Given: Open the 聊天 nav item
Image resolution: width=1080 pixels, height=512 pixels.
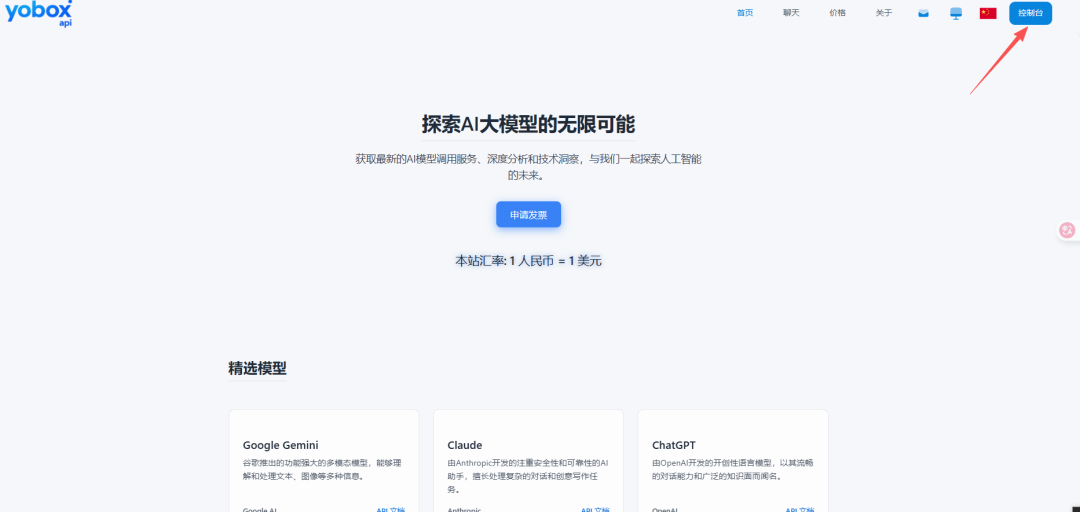Looking at the screenshot, I should [791, 13].
